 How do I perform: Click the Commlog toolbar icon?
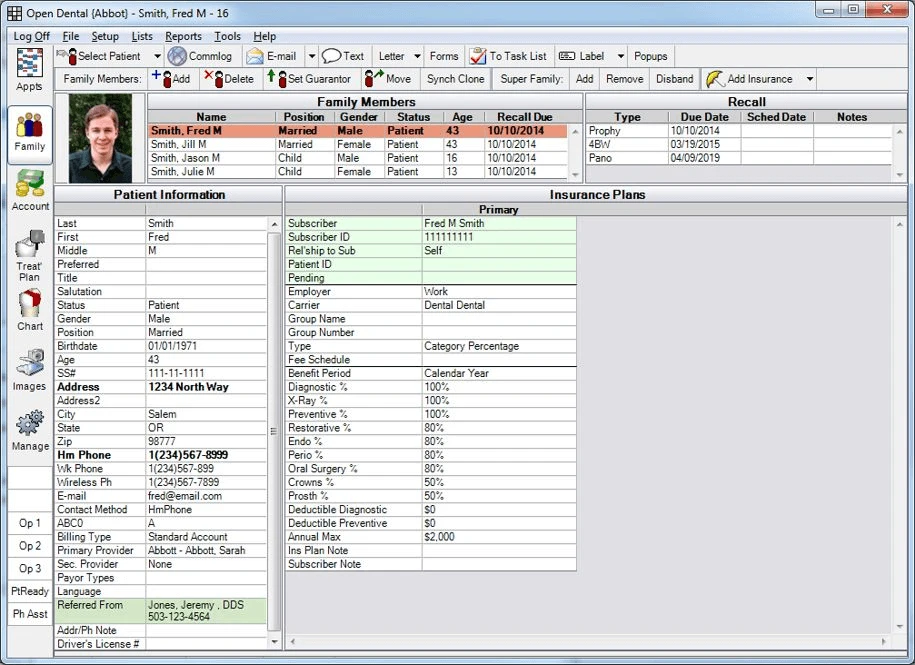[x=200, y=56]
